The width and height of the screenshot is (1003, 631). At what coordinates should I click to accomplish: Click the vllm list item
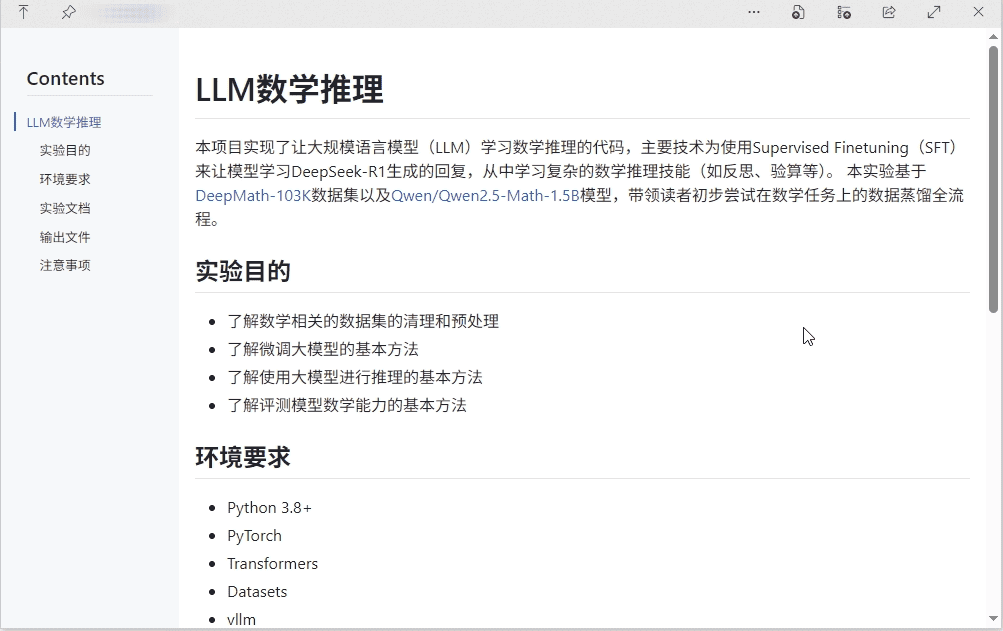click(241, 619)
